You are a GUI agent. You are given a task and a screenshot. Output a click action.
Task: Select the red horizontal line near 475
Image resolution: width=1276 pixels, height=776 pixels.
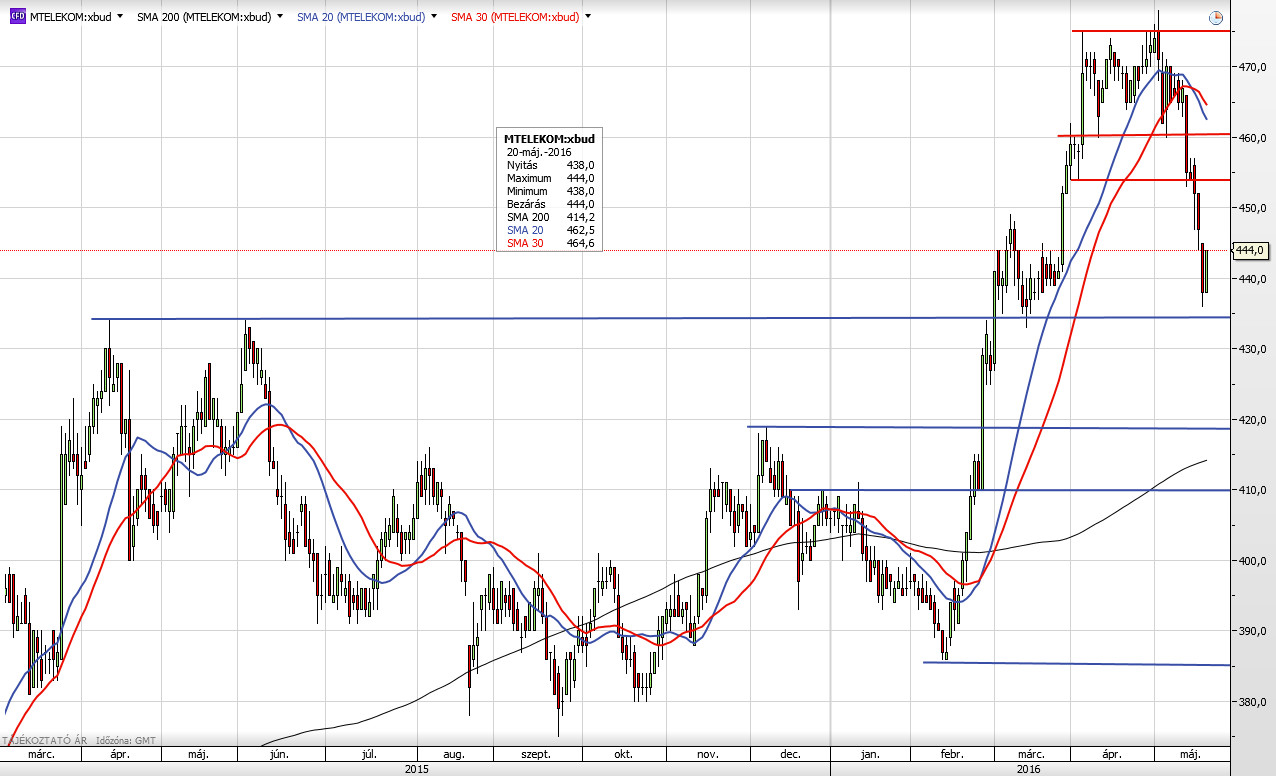tap(1150, 31)
